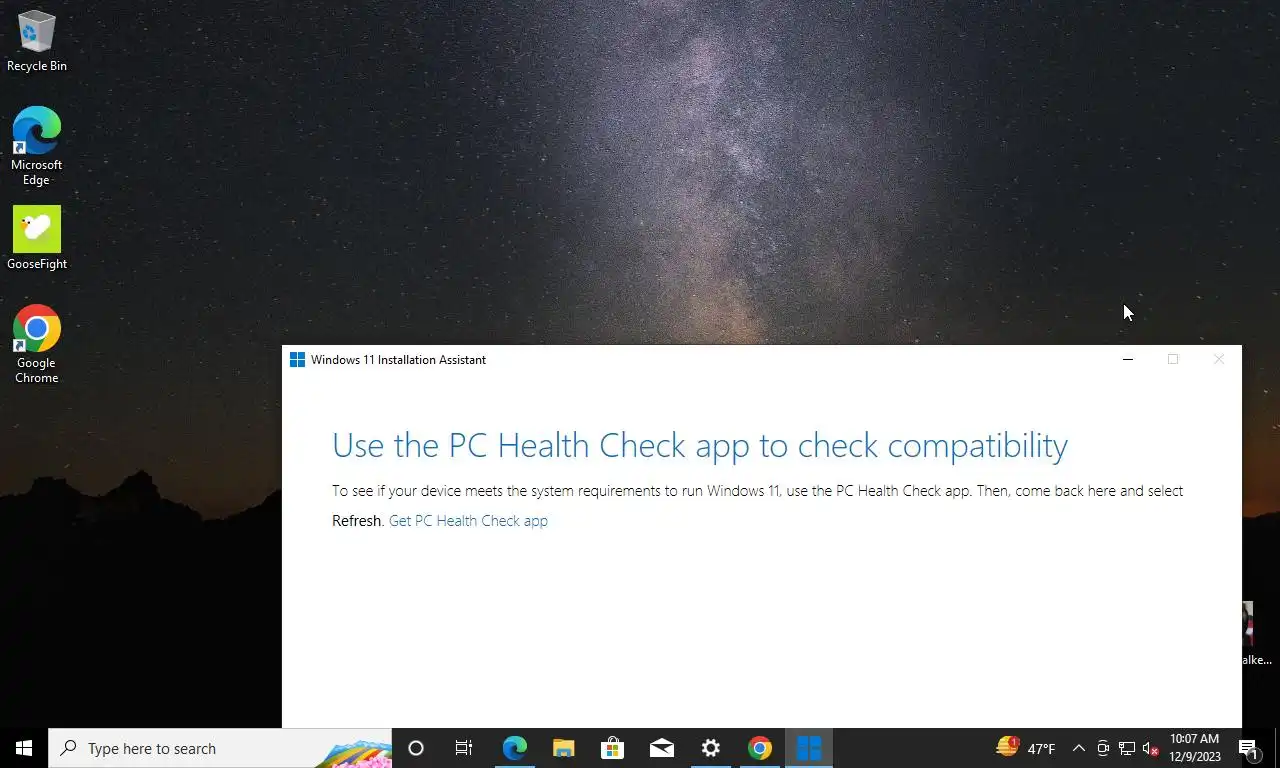Click the Windows 11 Installation Assistant taskbar button
Viewport: 1280px width, 768px height.
(808, 748)
